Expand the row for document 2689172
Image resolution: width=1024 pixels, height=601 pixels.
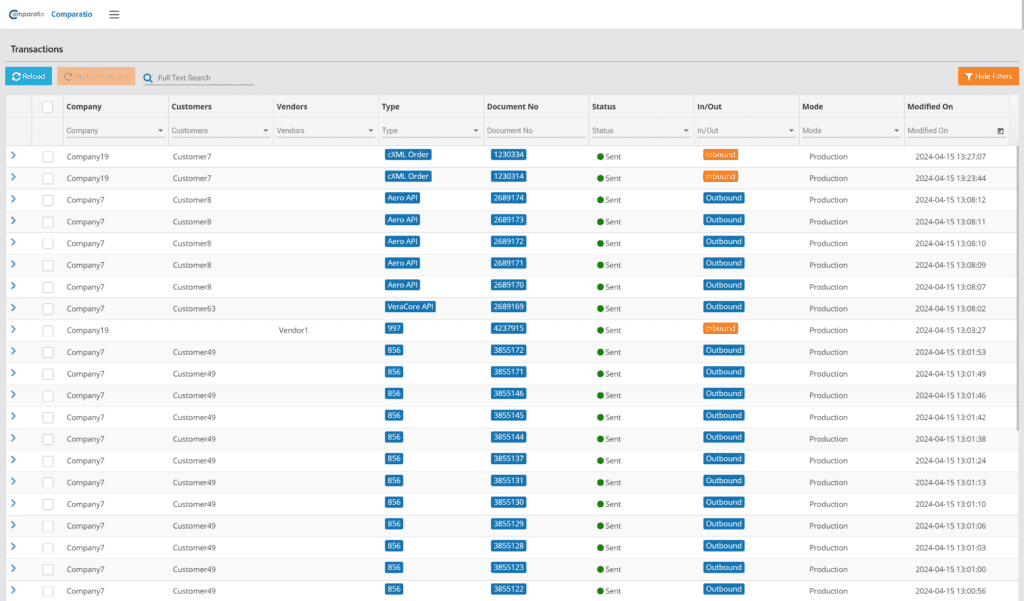coord(13,242)
